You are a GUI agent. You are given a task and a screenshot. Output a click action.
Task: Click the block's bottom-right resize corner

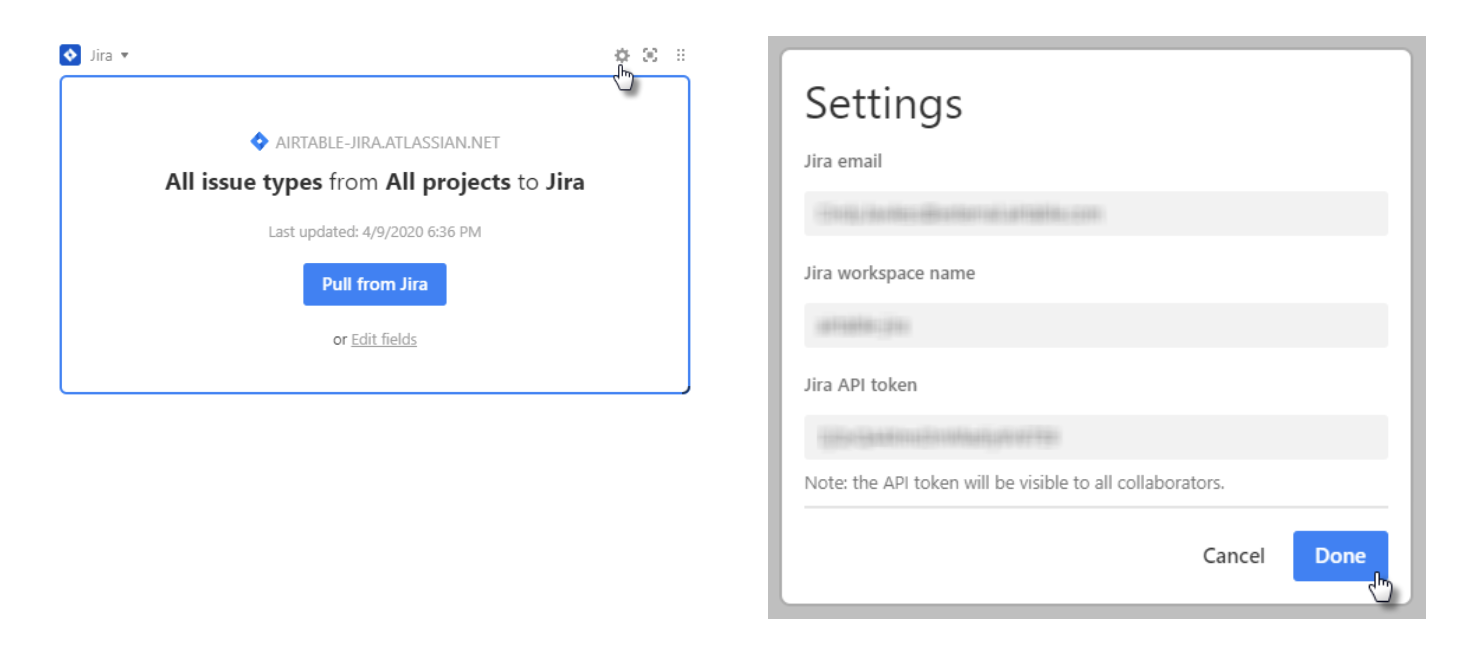tap(686, 389)
